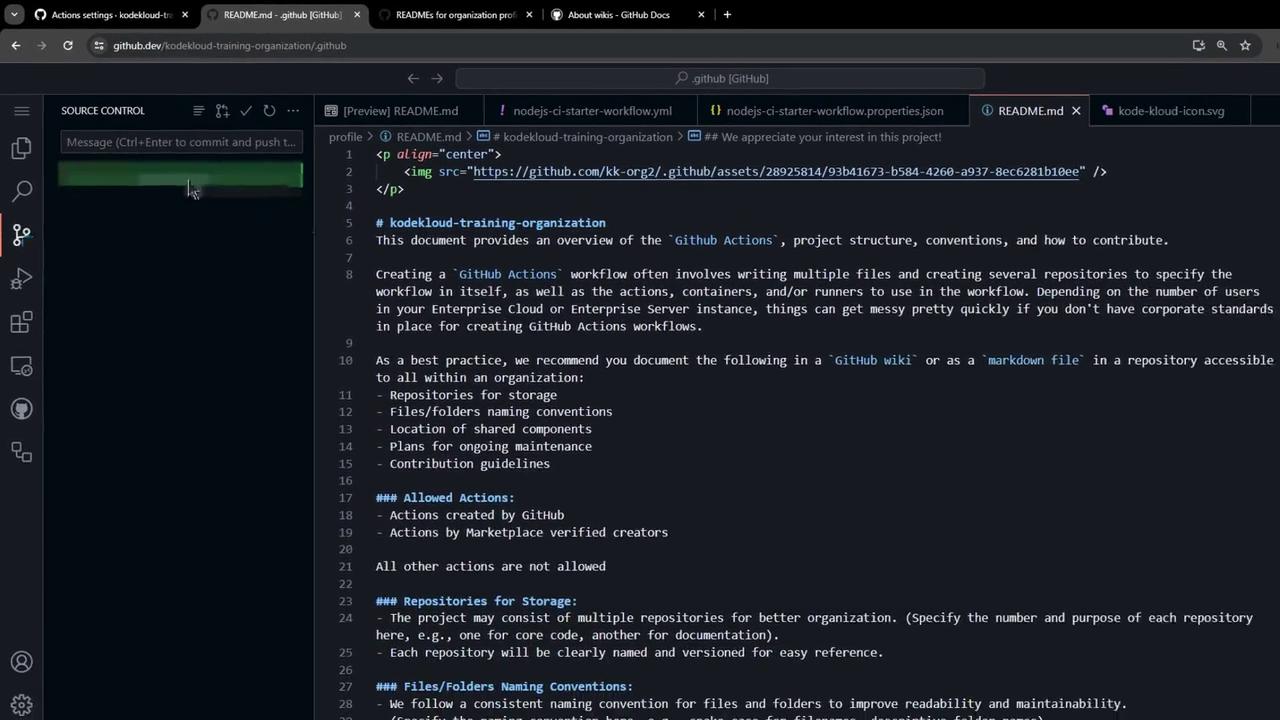This screenshot has height=720, width=1280.
Task: Click the commit message input field
Action: click(x=181, y=142)
